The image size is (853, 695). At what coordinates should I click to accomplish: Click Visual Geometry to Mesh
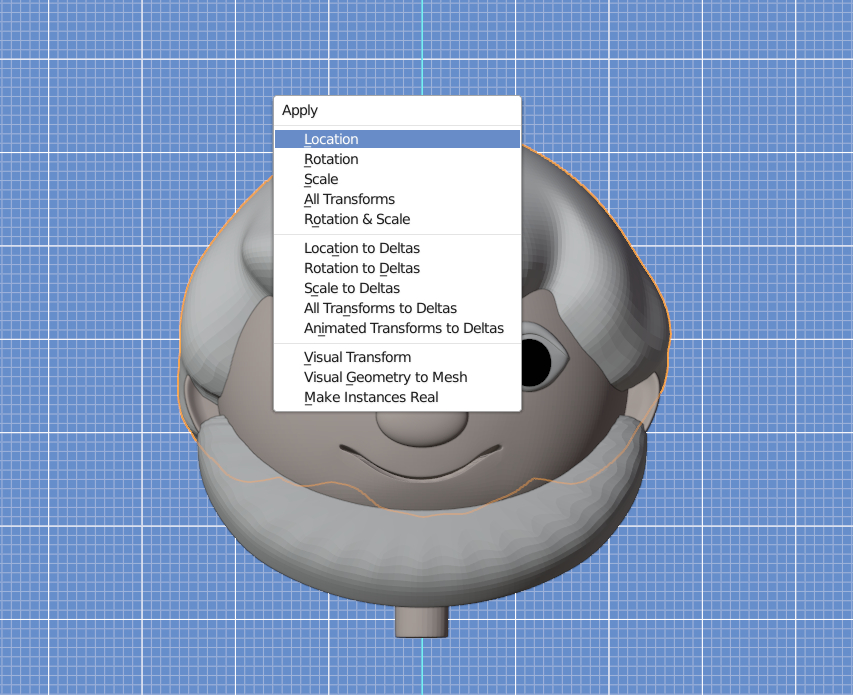[385, 377]
